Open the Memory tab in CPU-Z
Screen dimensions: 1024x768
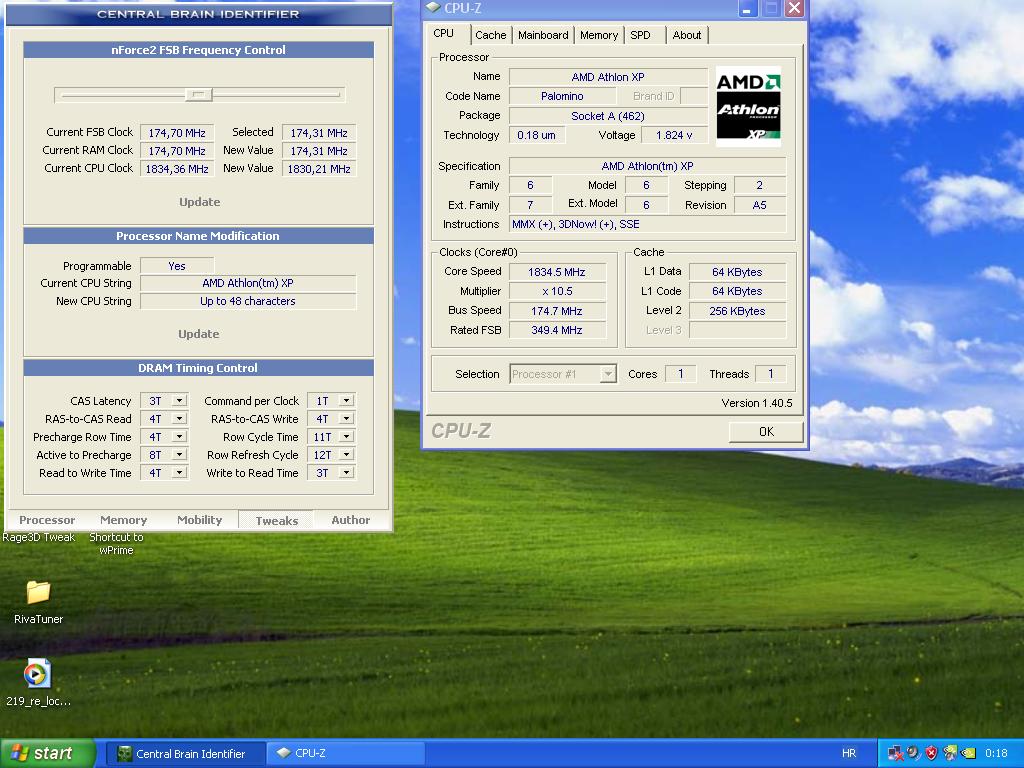(x=599, y=35)
